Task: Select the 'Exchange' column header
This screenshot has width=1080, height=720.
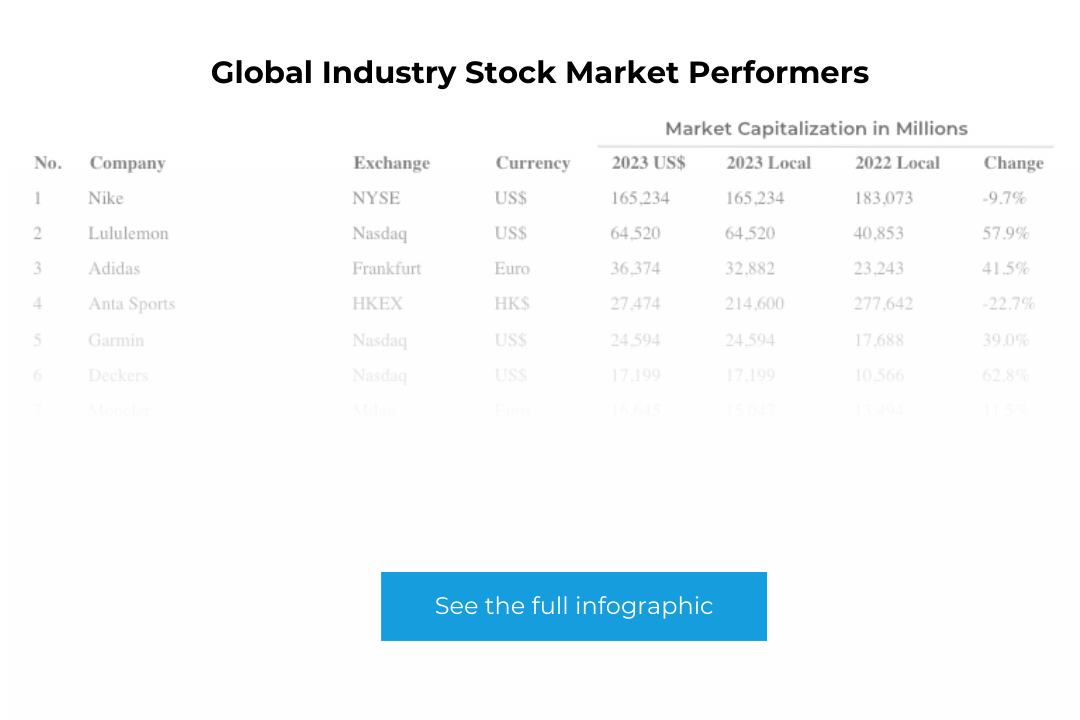Action: click(x=391, y=163)
